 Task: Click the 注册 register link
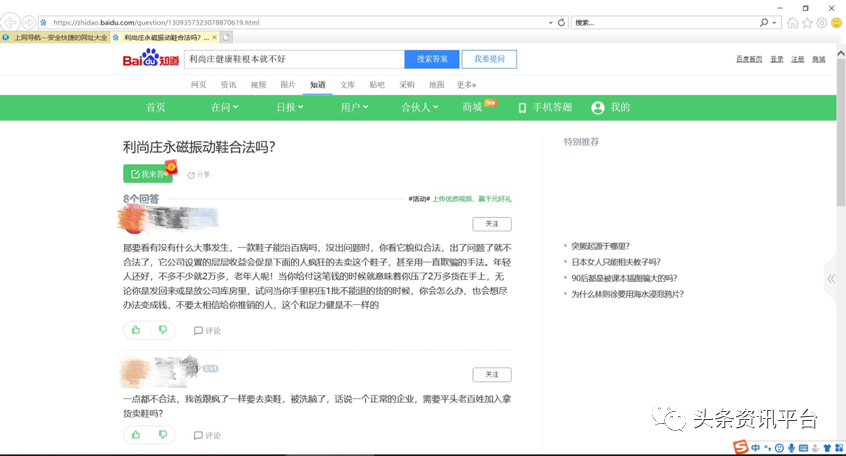(x=797, y=59)
